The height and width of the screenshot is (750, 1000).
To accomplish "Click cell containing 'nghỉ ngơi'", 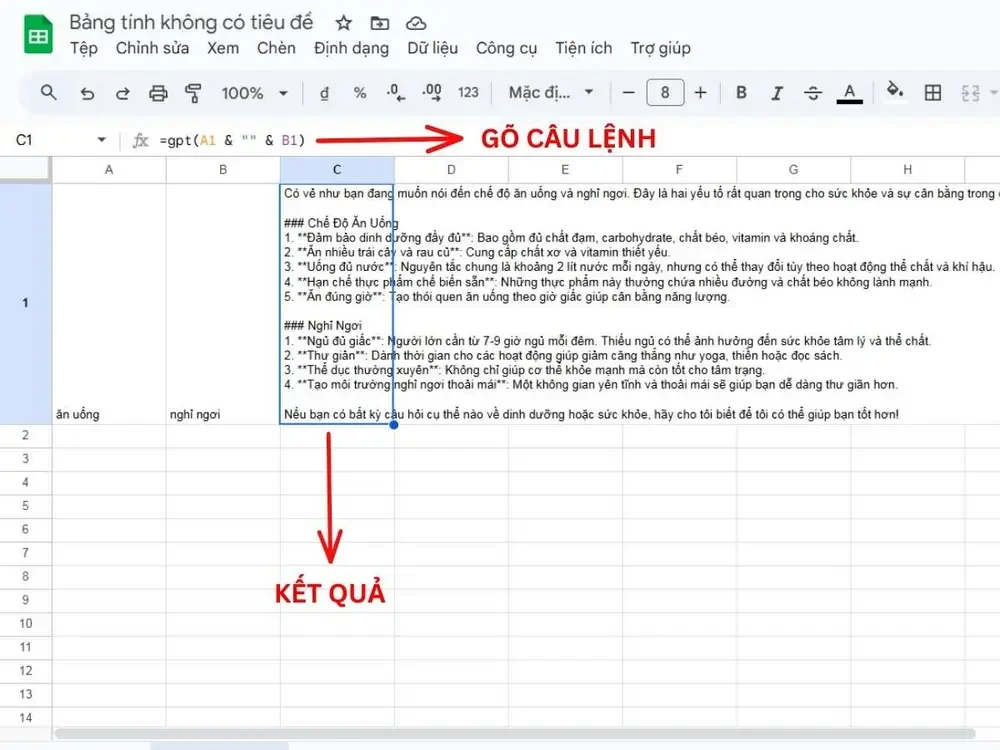I will click(223, 304).
